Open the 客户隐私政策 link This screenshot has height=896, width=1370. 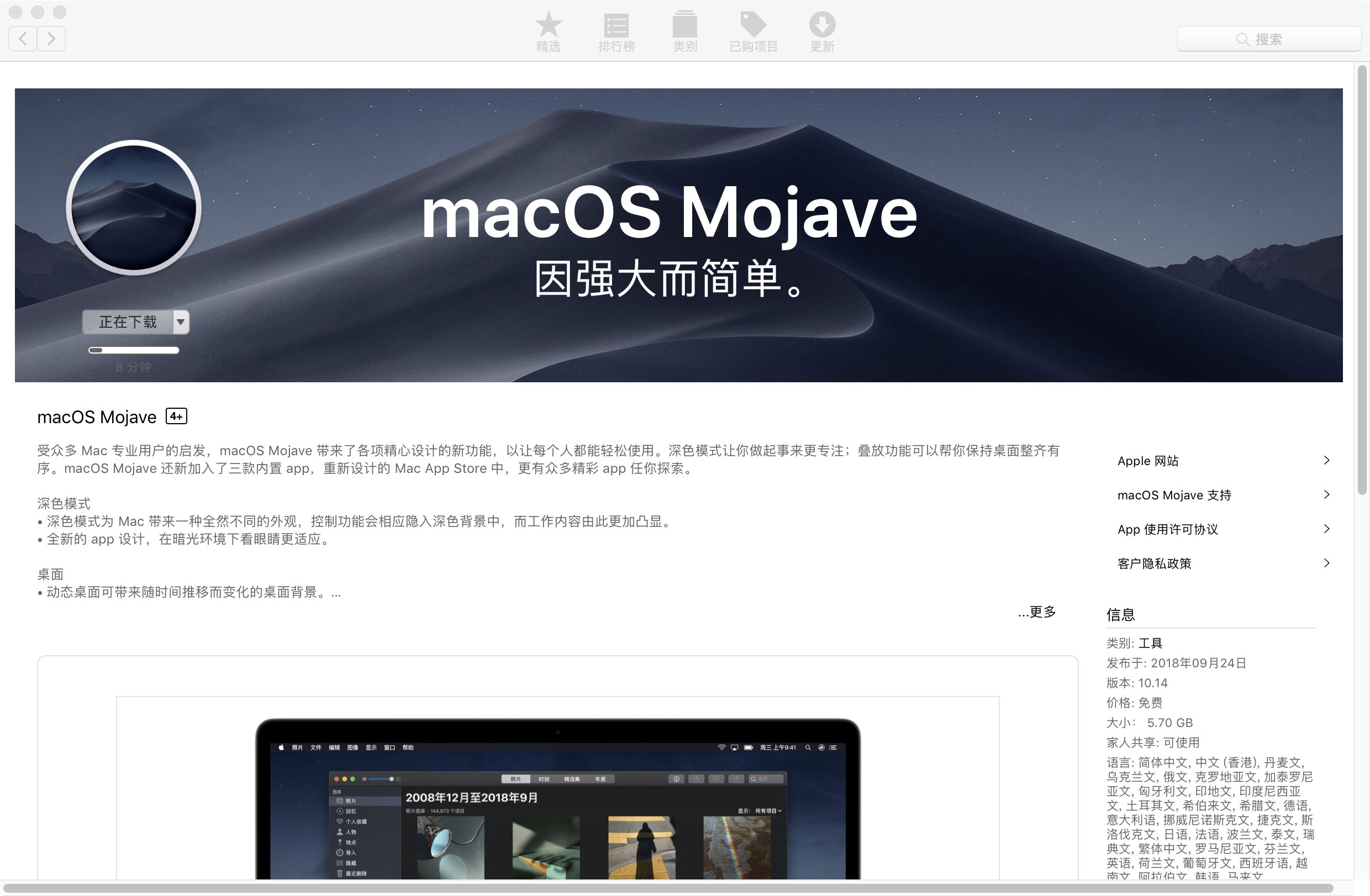pyautogui.click(x=1154, y=563)
